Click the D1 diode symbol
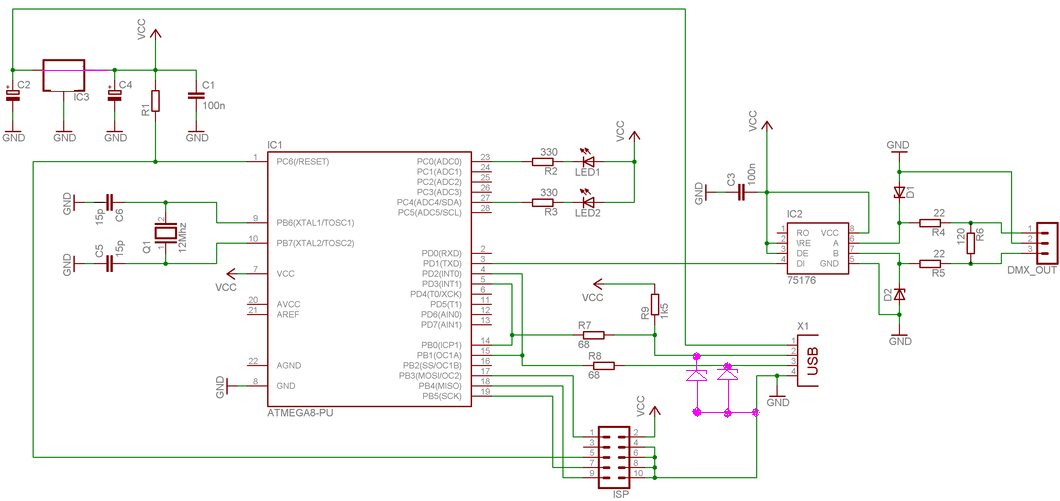 pyautogui.click(x=899, y=193)
